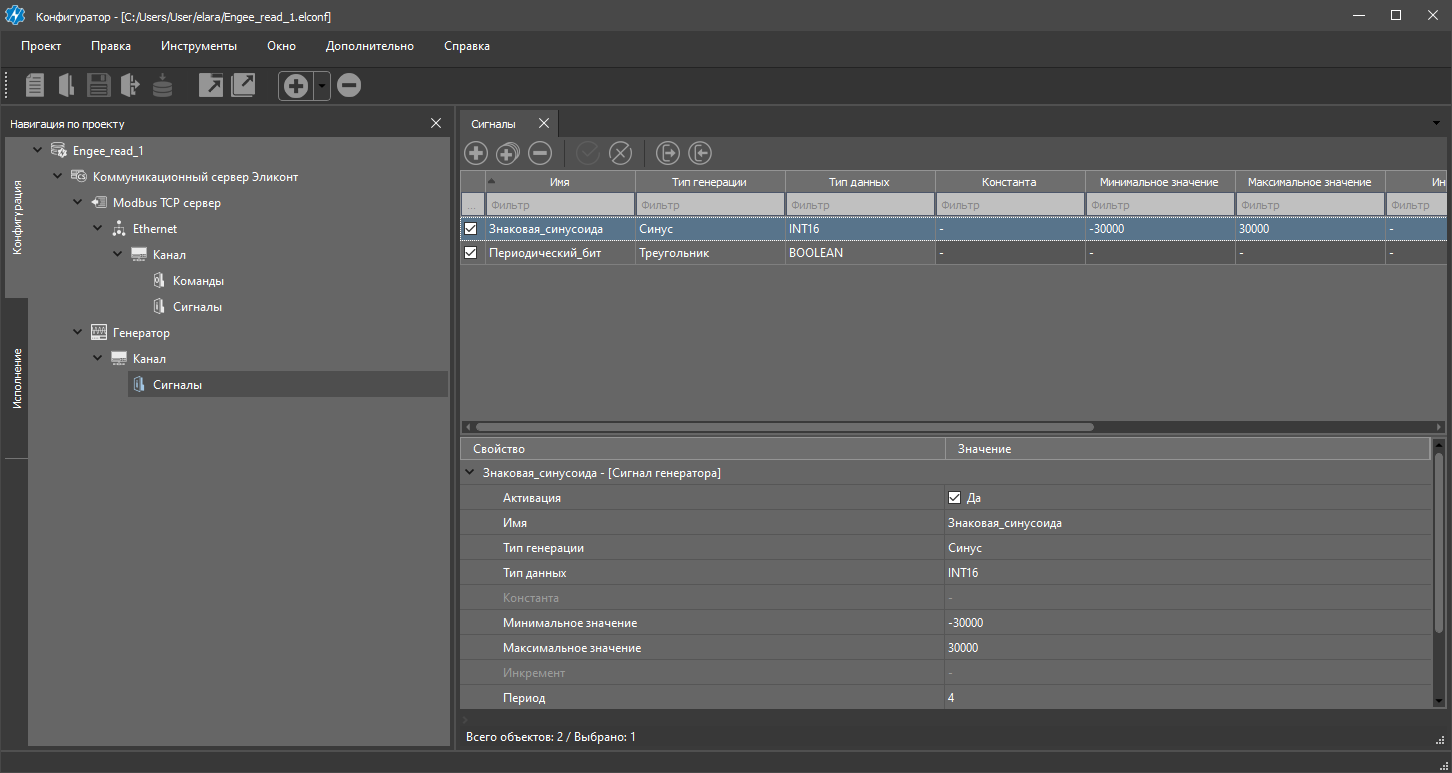Click the floppy disk save icon
This screenshot has width=1452, height=773.
98,86
